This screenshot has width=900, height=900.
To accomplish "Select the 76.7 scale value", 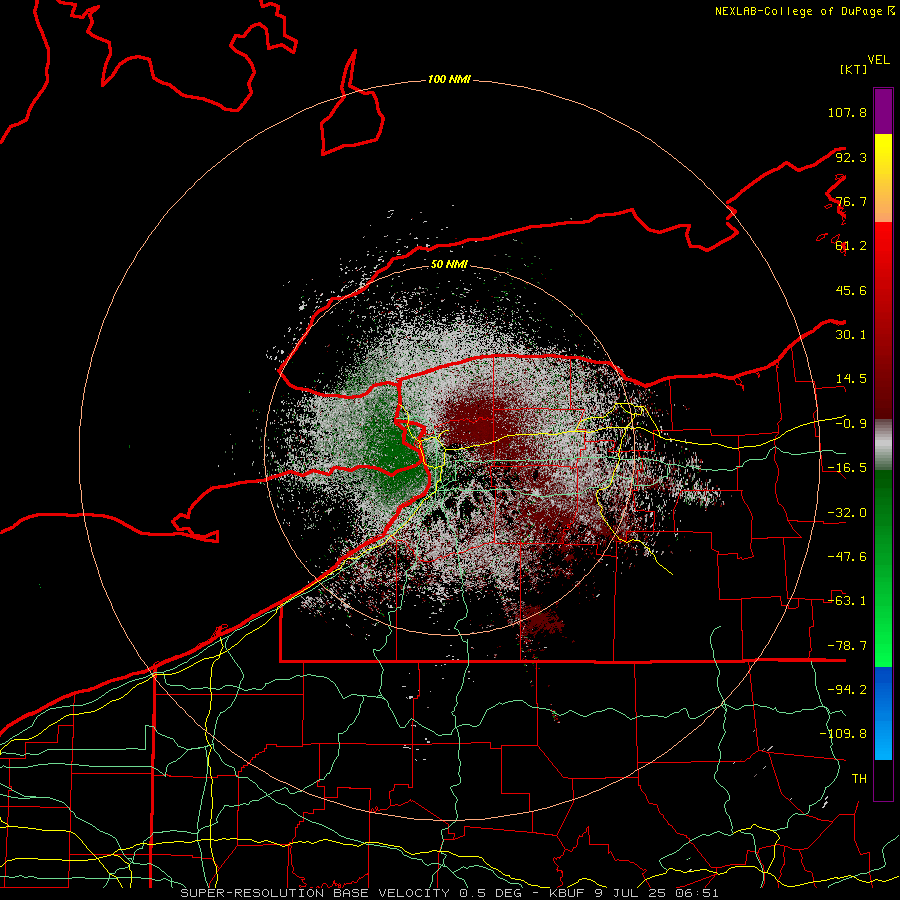I will click(x=851, y=201).
